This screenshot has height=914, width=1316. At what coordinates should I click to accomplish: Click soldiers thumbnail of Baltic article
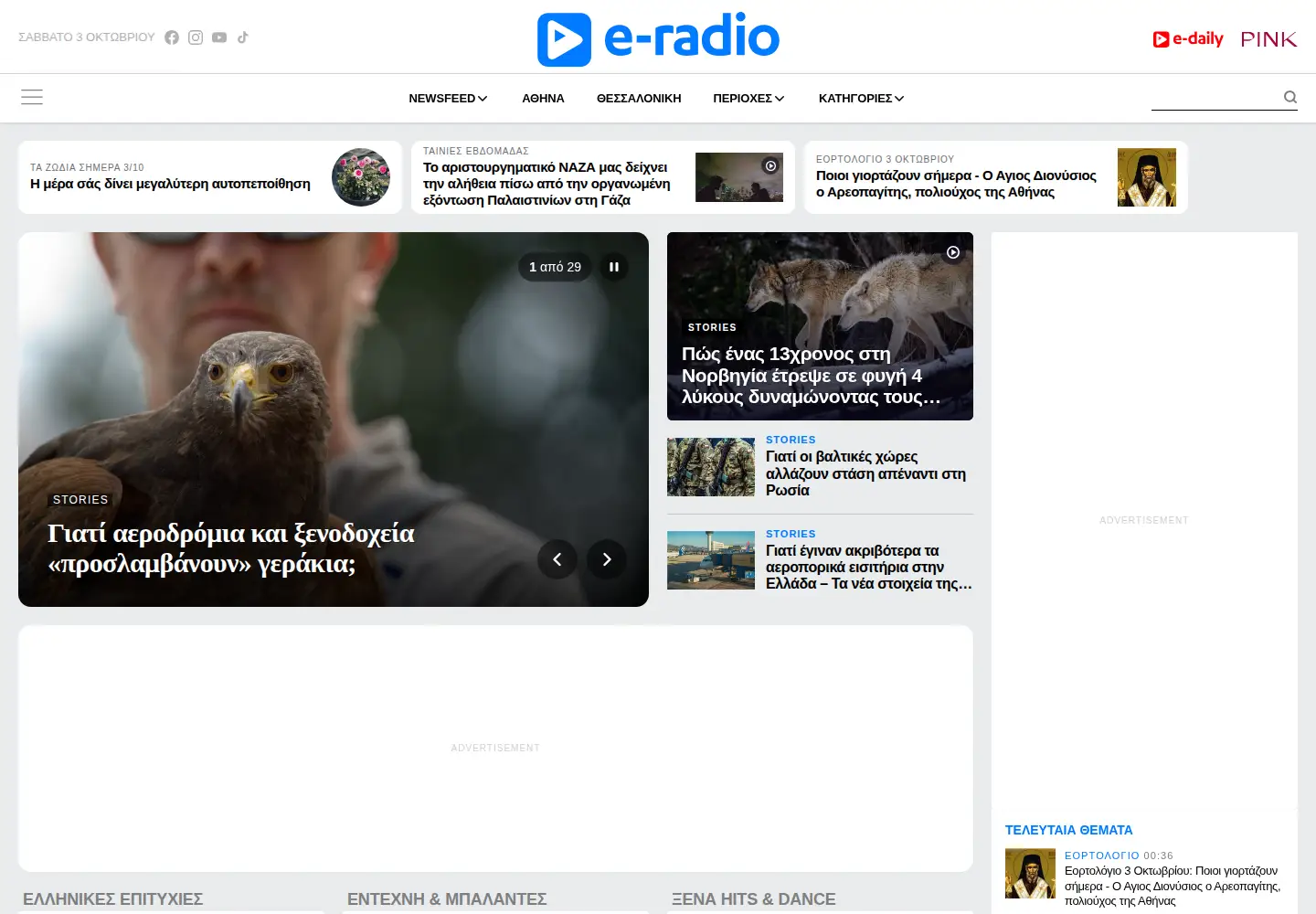711,467
